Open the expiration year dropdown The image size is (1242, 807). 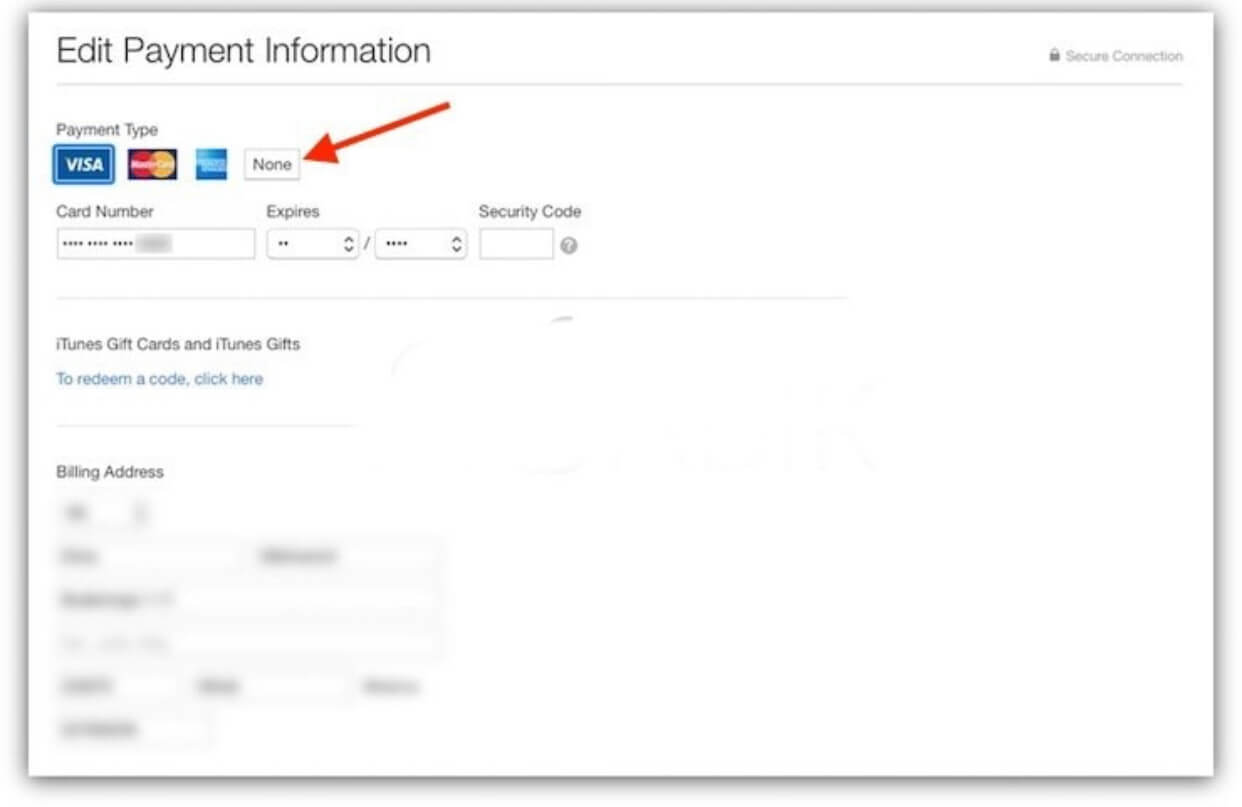click(x=420, y=244)
